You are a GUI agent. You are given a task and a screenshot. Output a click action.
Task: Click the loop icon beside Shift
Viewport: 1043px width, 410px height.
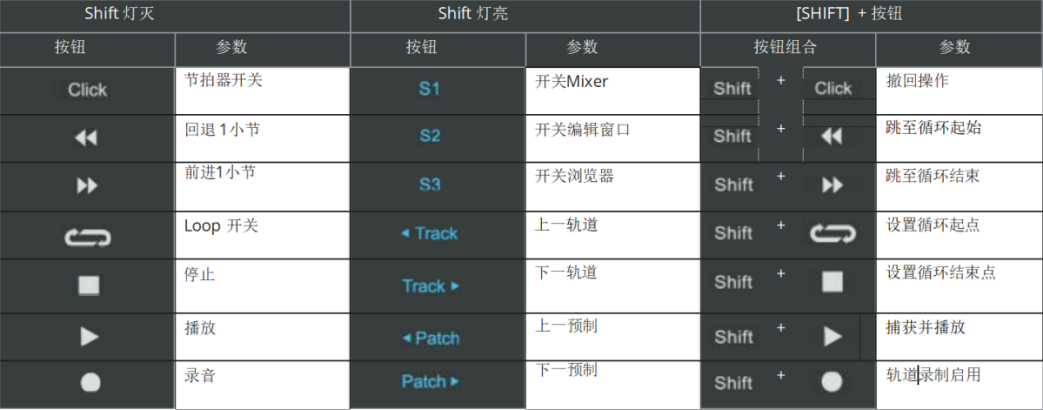pyautogui.click(x=833, y=234)
